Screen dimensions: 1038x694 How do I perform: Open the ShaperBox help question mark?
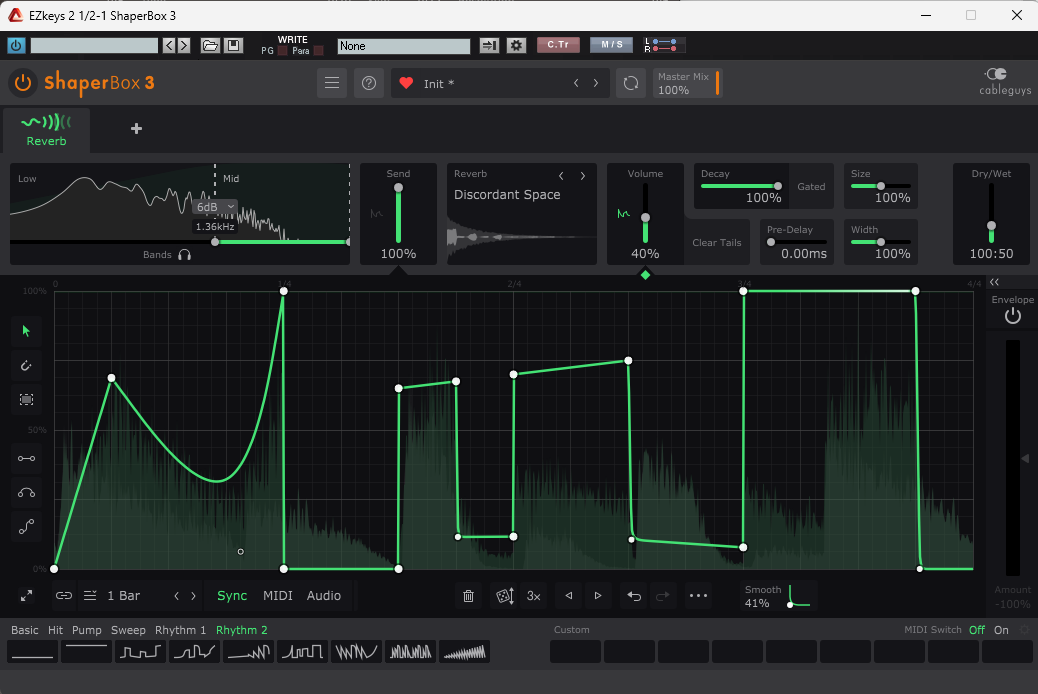pos(369,83)
